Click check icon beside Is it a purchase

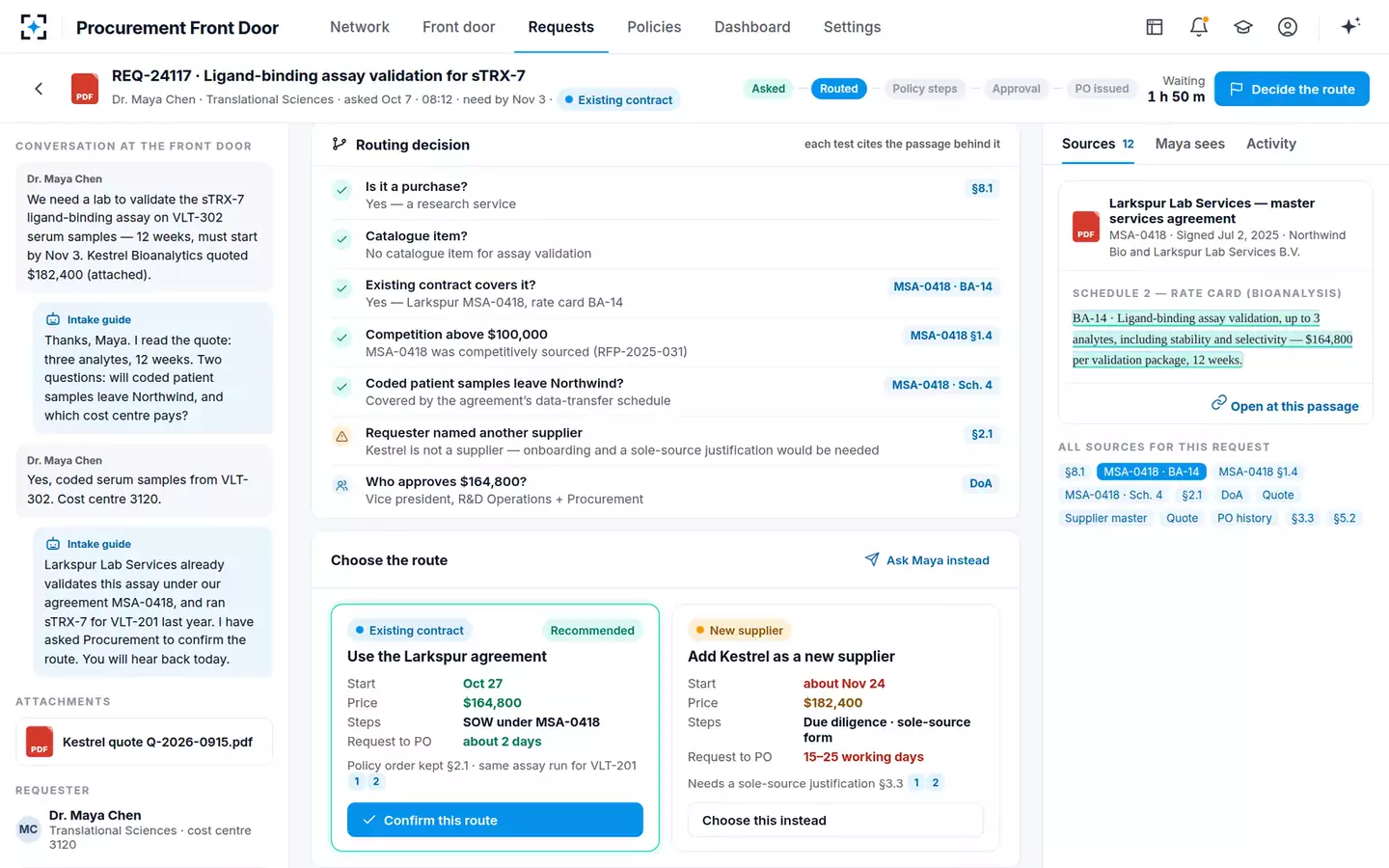click(x=341, y=190)
